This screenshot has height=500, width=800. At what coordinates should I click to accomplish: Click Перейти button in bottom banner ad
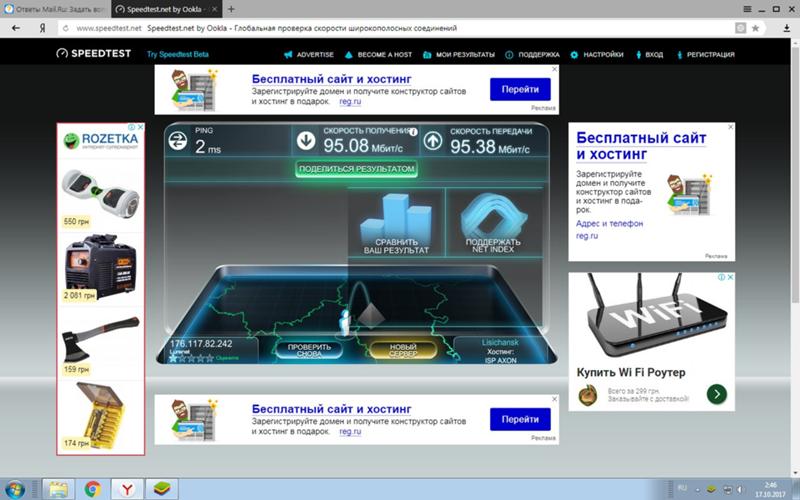click(520, 419)
